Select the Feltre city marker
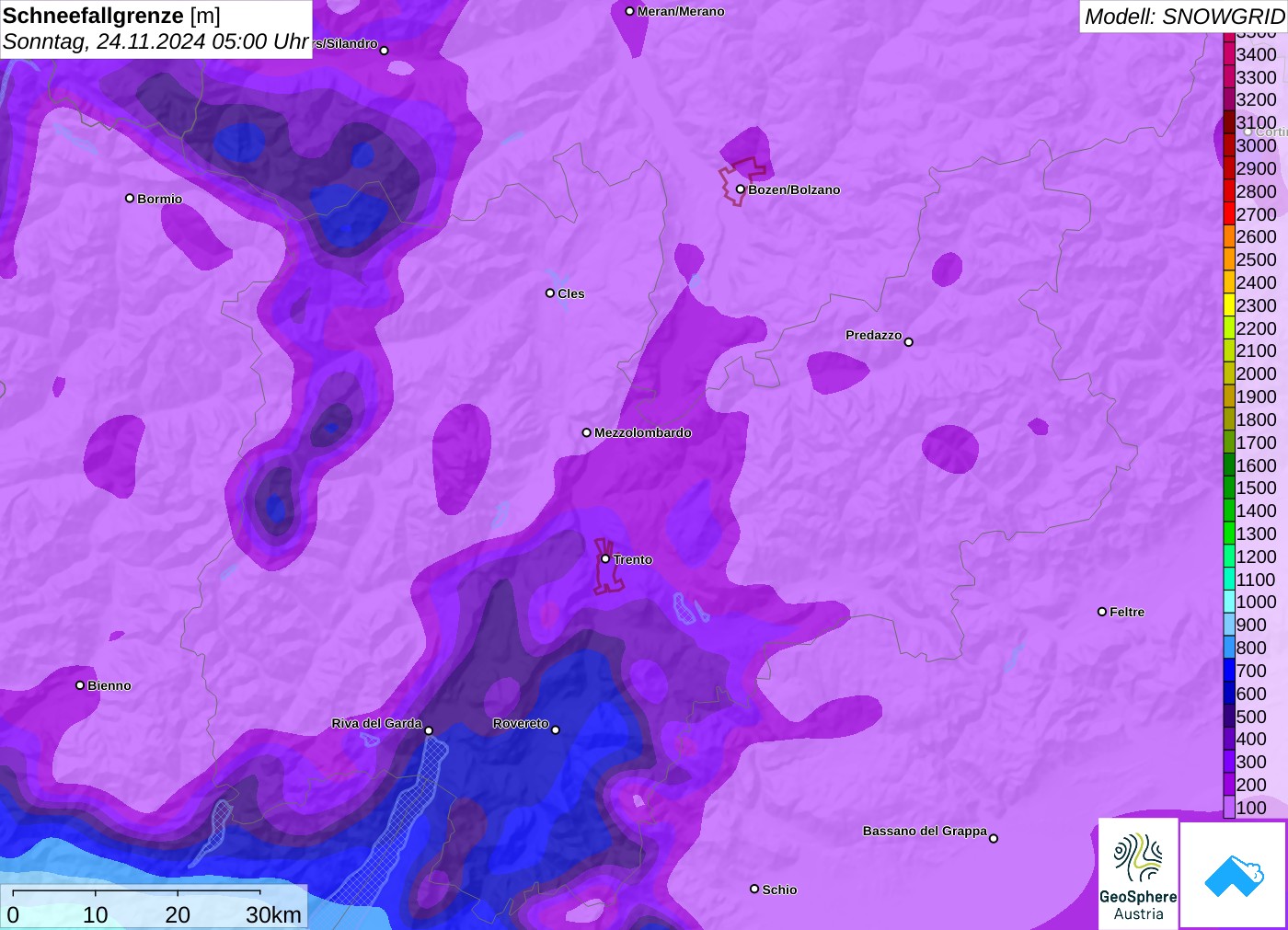 pos(1102,612)
